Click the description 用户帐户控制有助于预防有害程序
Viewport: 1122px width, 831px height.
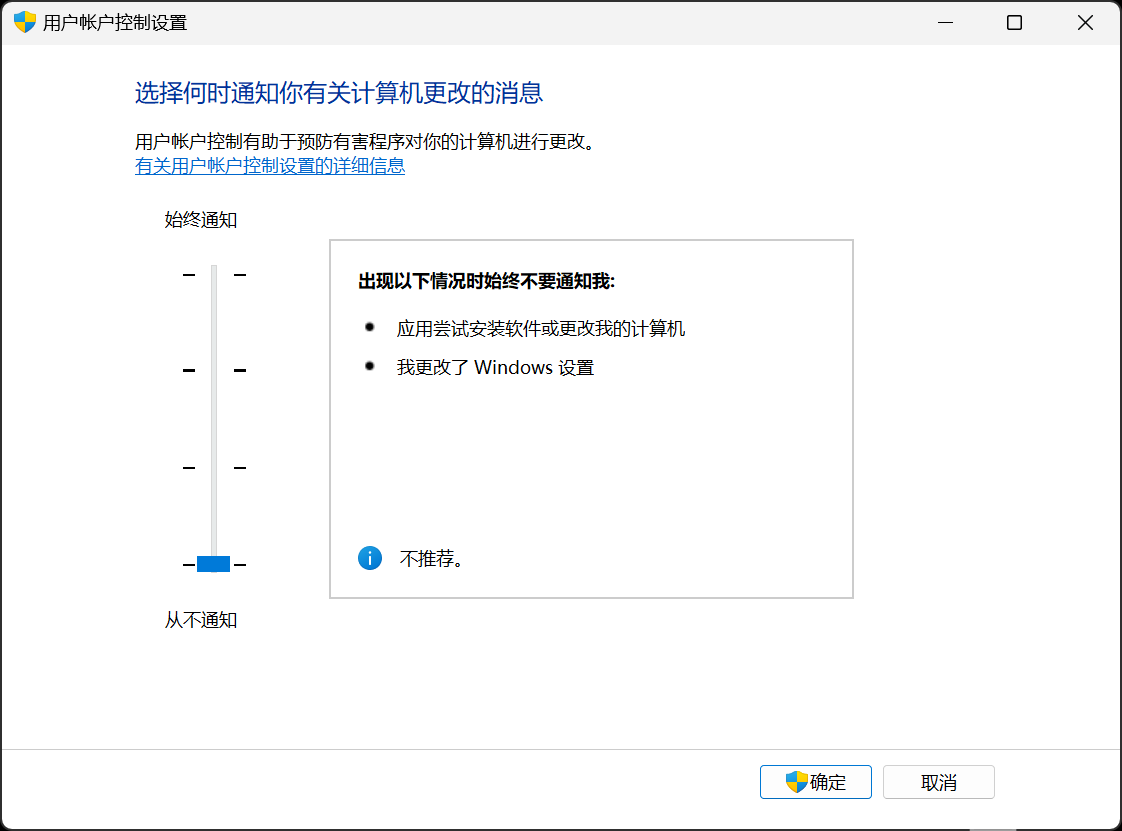367,142
